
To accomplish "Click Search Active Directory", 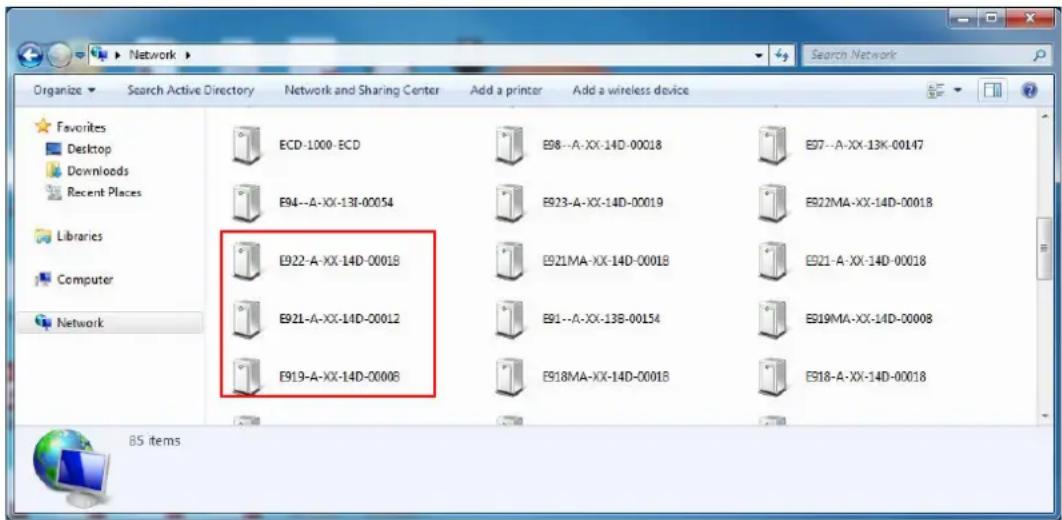I will pos(190,89).
